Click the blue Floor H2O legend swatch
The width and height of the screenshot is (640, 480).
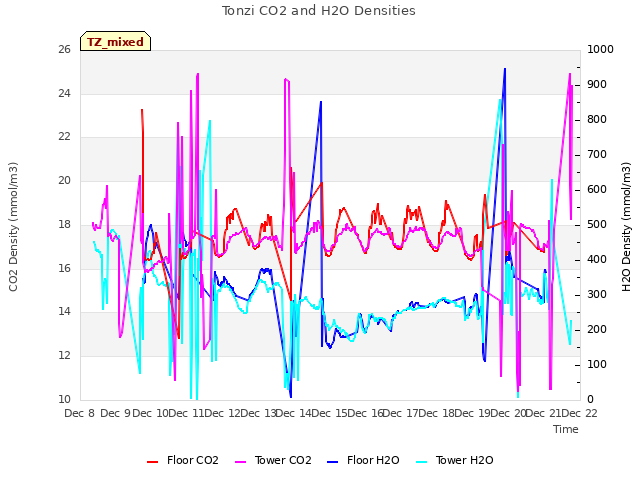click(x=333, y=462)
